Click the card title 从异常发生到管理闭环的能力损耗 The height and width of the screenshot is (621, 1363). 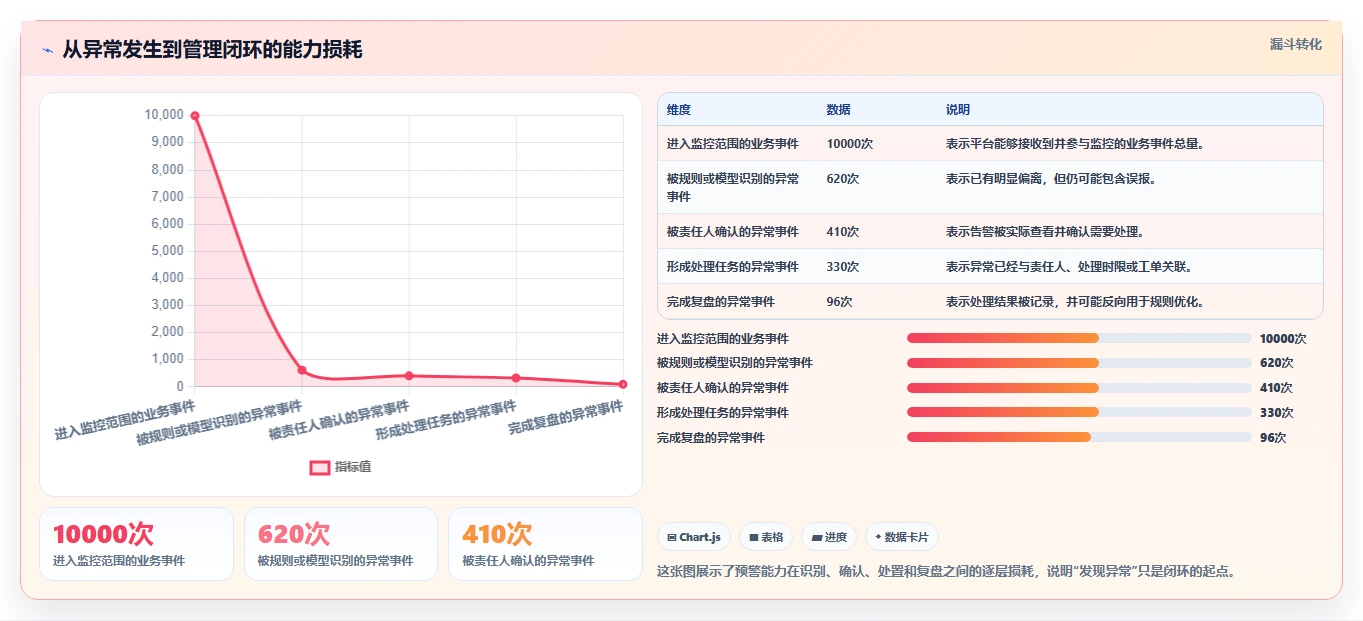[212, 50]
